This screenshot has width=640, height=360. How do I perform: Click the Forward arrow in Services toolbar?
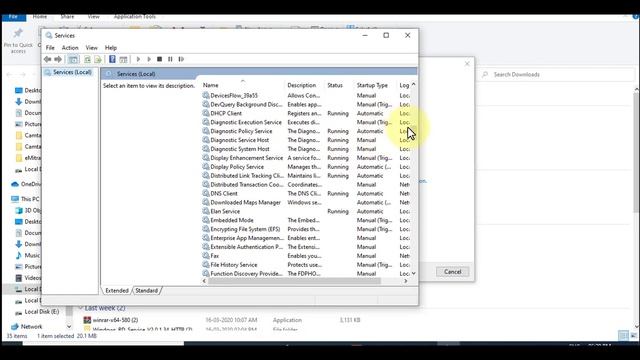[x=58, y=59]
